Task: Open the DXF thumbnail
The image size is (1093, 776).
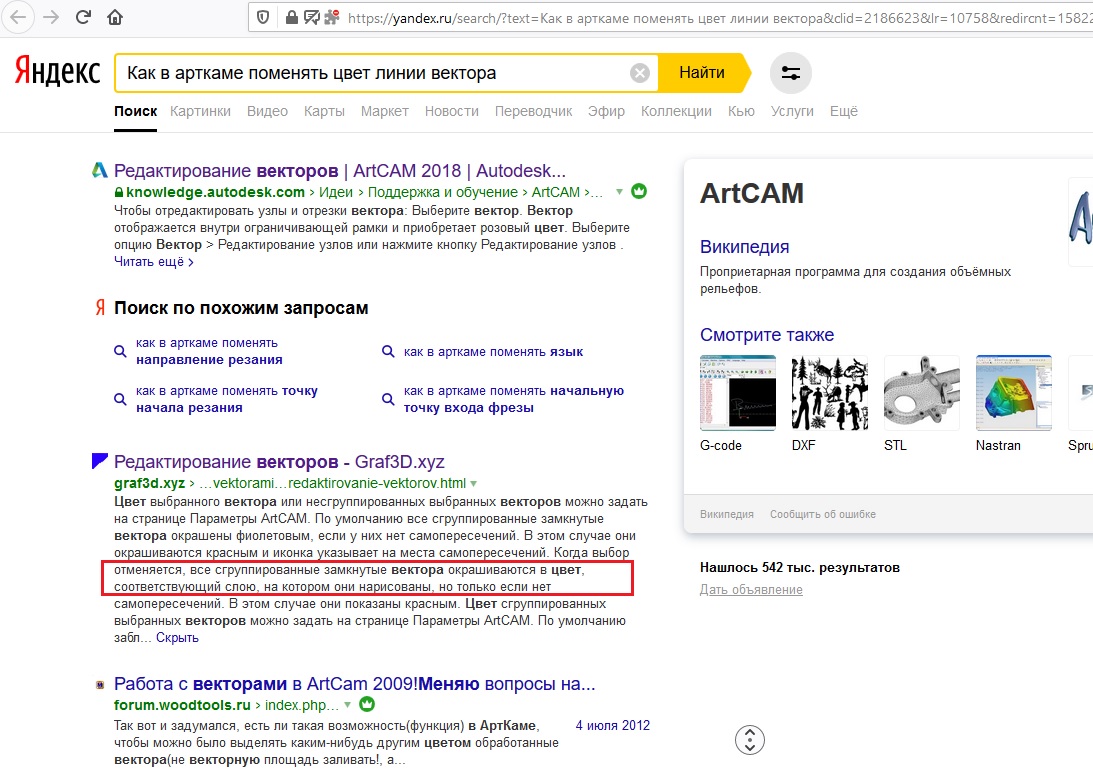Action: [x=830, y=393]
